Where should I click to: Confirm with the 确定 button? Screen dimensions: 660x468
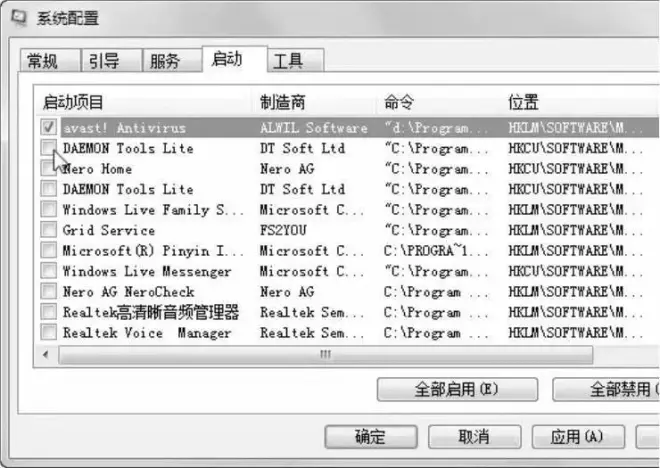(371, 436)
